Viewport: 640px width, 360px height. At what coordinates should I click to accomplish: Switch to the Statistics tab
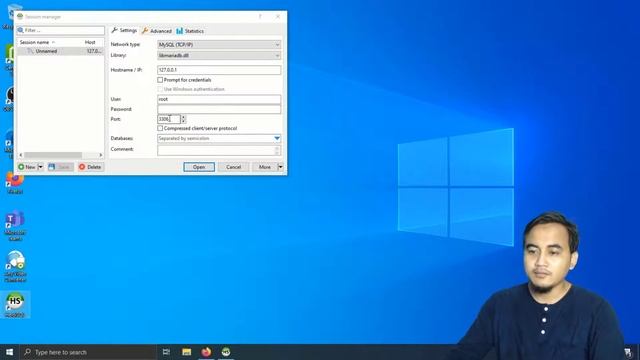(x=190, y=31)
